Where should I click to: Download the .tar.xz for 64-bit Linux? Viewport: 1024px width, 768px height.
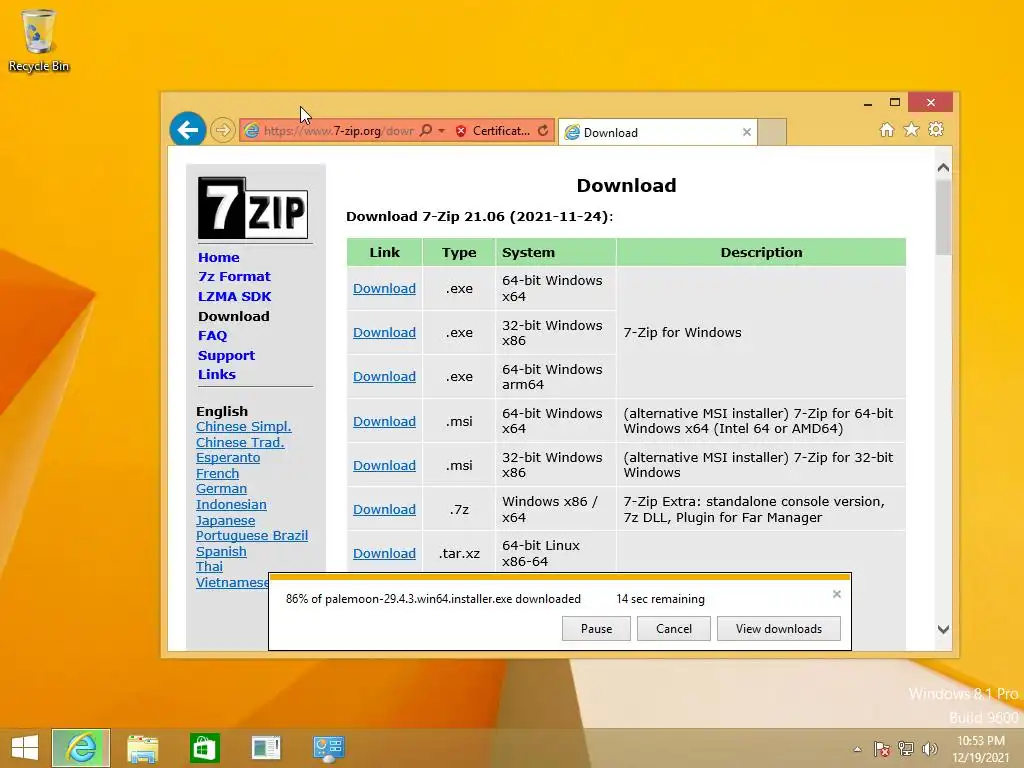pyautogui.click(x=384, y=554)
